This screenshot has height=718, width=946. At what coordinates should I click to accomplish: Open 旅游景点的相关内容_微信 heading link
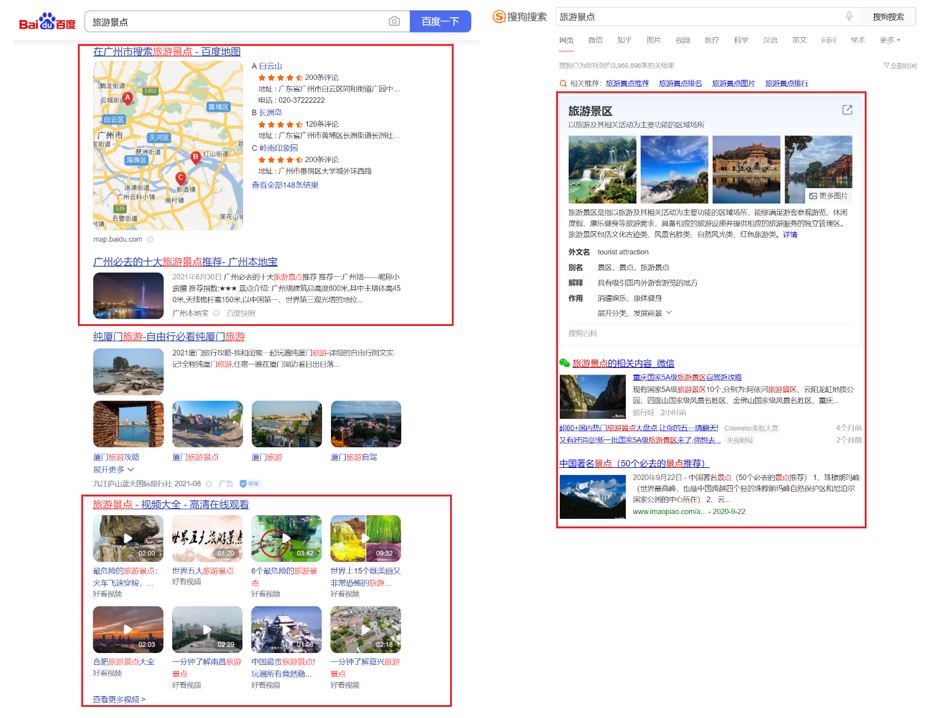(x=623, y=363)
